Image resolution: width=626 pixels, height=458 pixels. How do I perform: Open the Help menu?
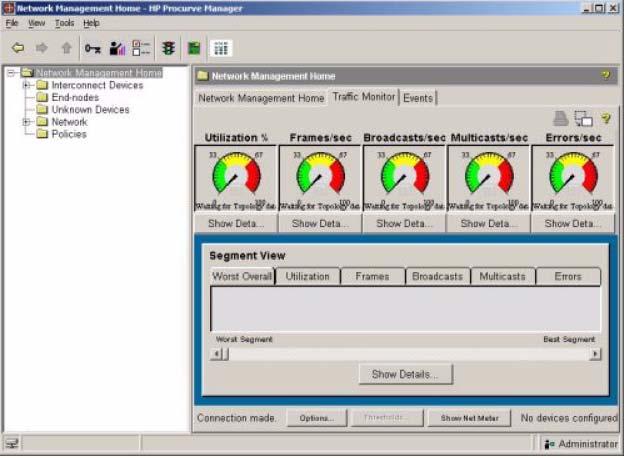click(x=91, y=23)
